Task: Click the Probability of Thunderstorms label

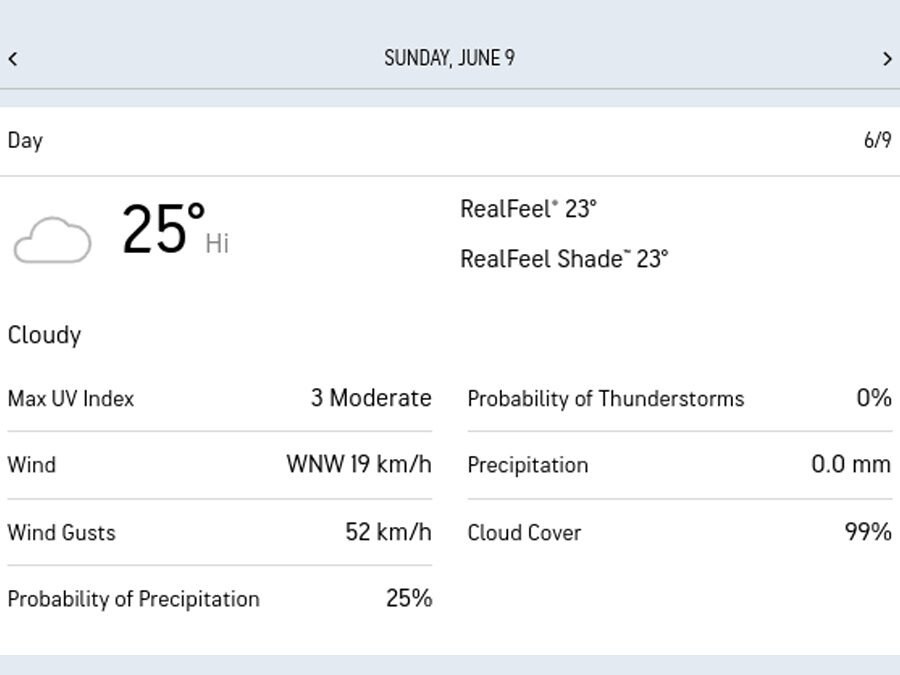Action: pyautogui.click(x=606, y=399)
